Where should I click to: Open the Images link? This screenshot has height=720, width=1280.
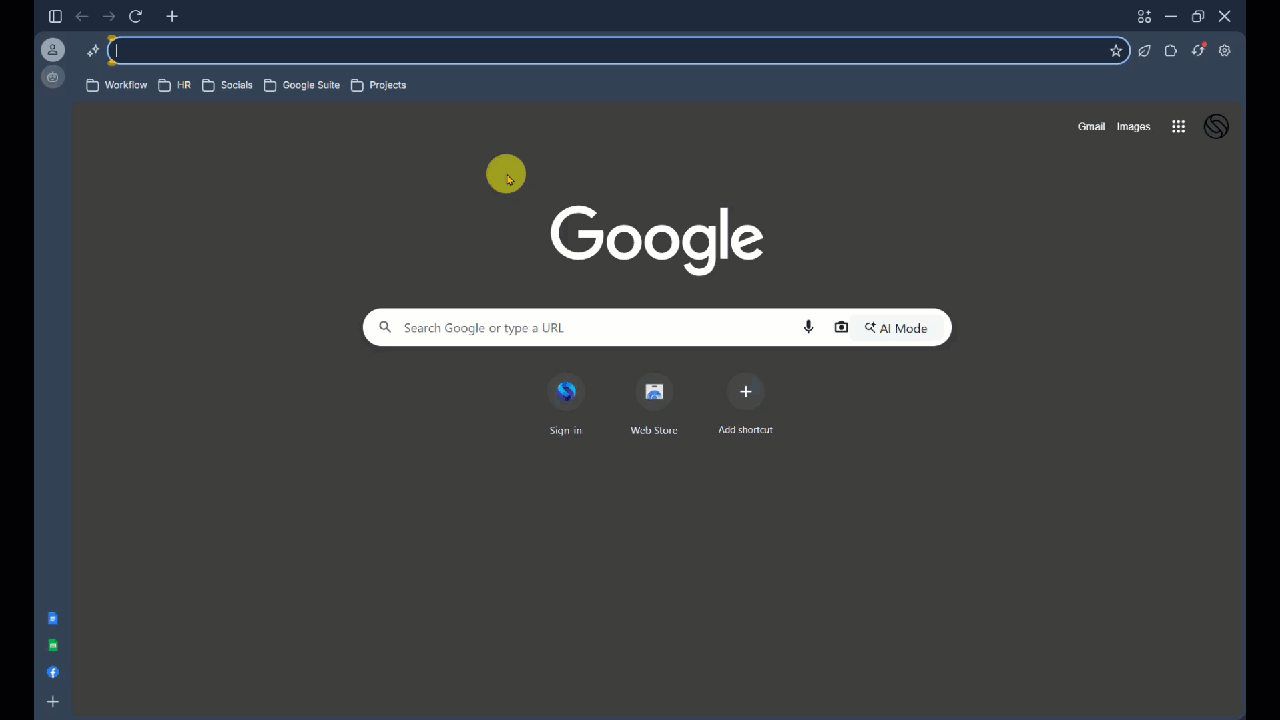tap(1133, 127)
